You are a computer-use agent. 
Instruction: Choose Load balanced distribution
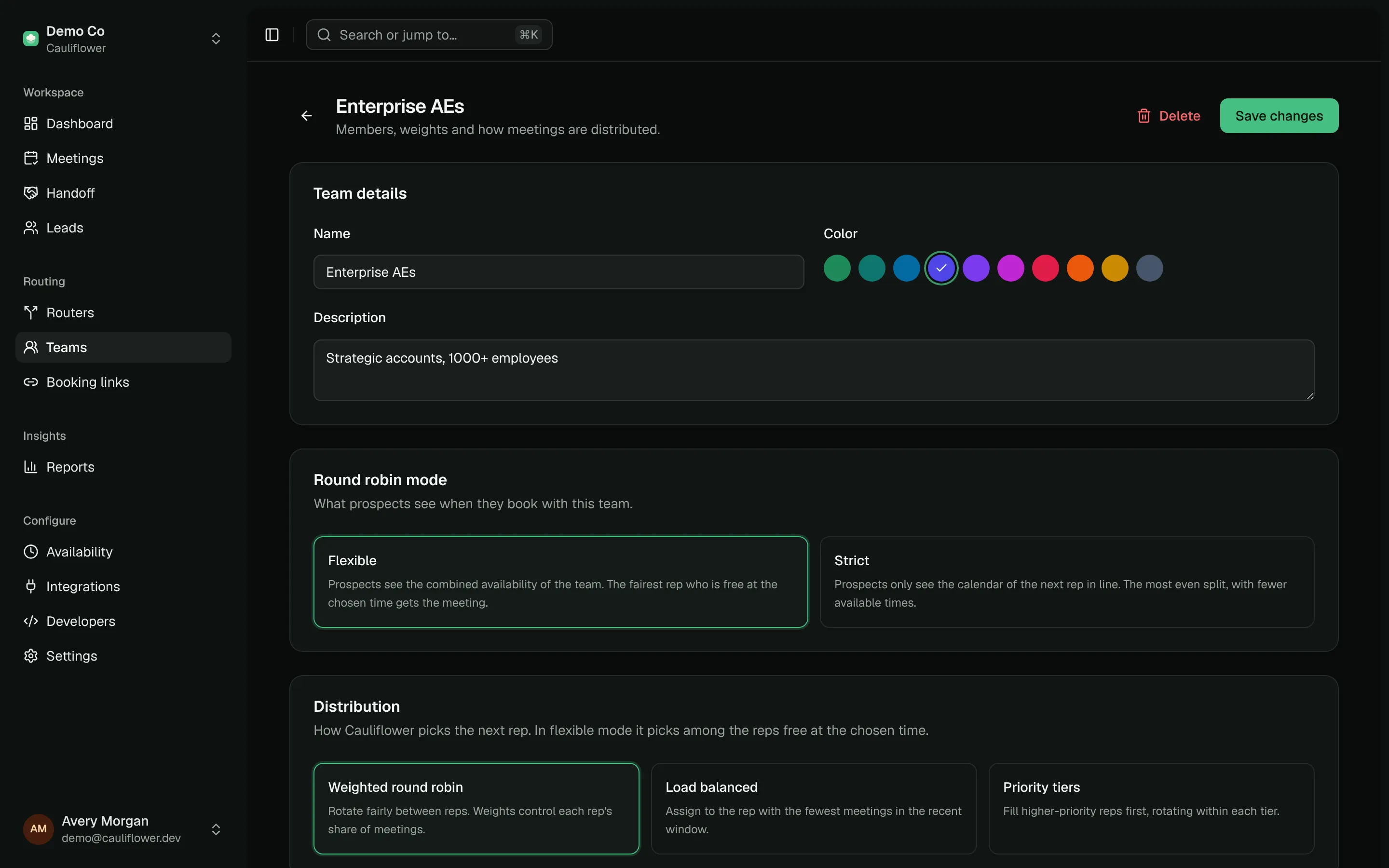[x=813, y=809]
